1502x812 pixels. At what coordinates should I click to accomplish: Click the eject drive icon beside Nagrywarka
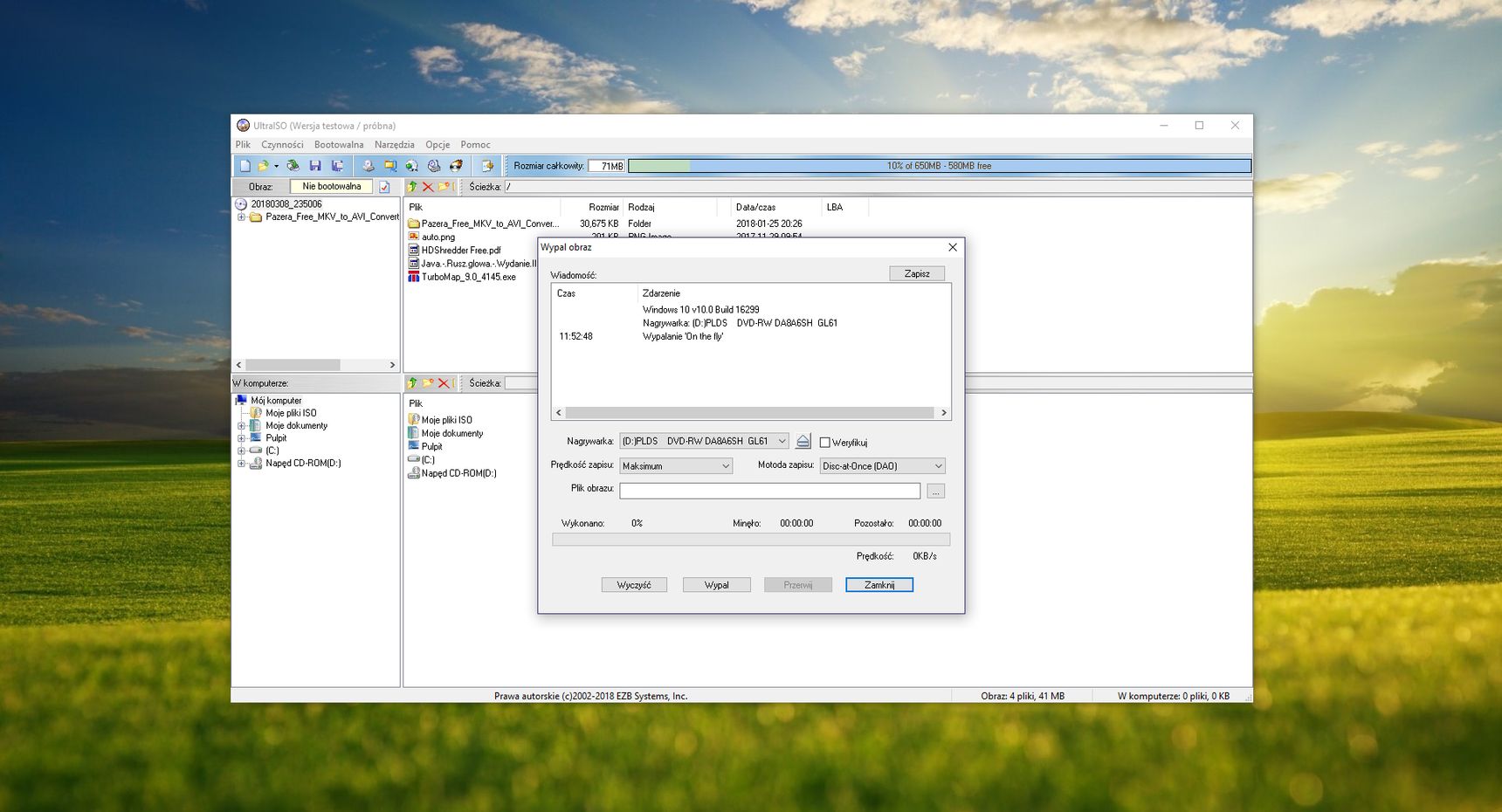803,442
